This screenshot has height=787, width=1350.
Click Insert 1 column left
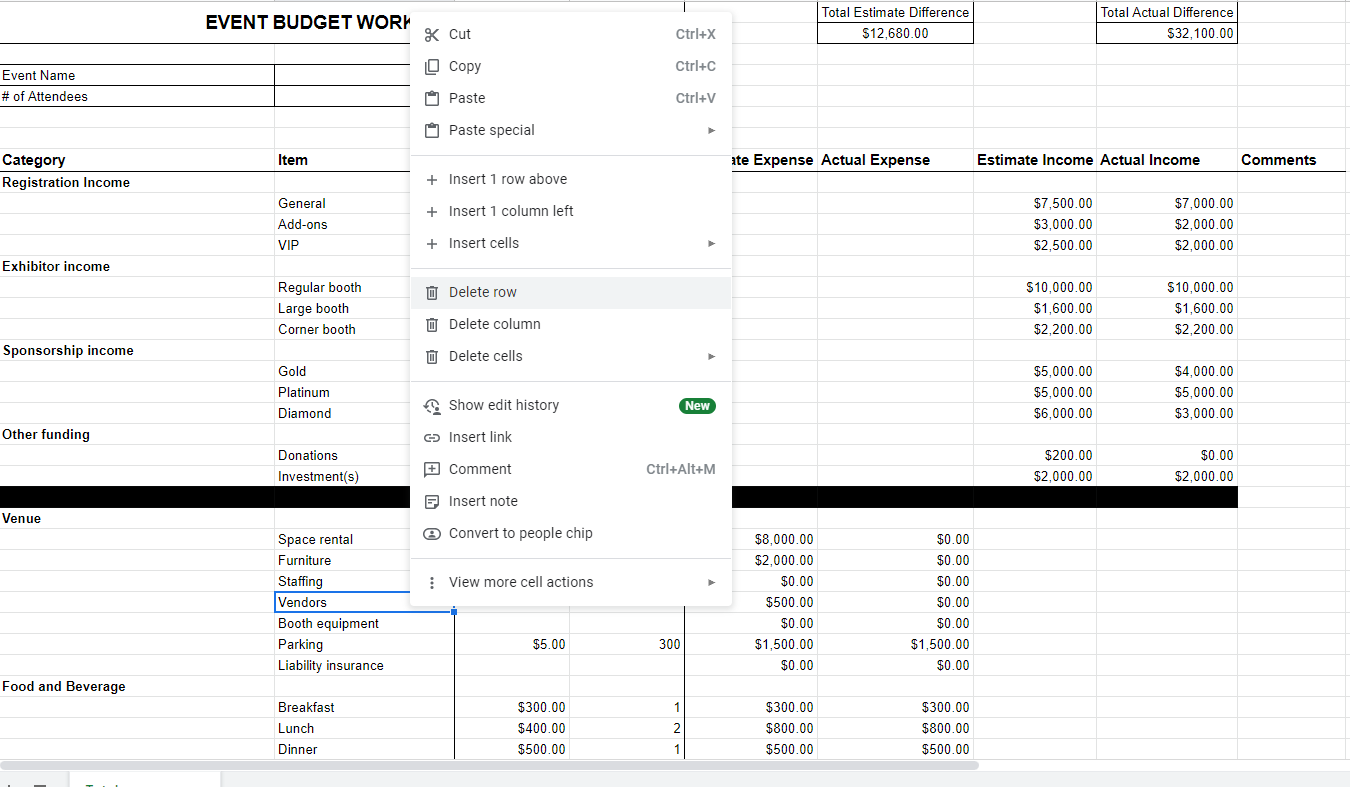512,211
